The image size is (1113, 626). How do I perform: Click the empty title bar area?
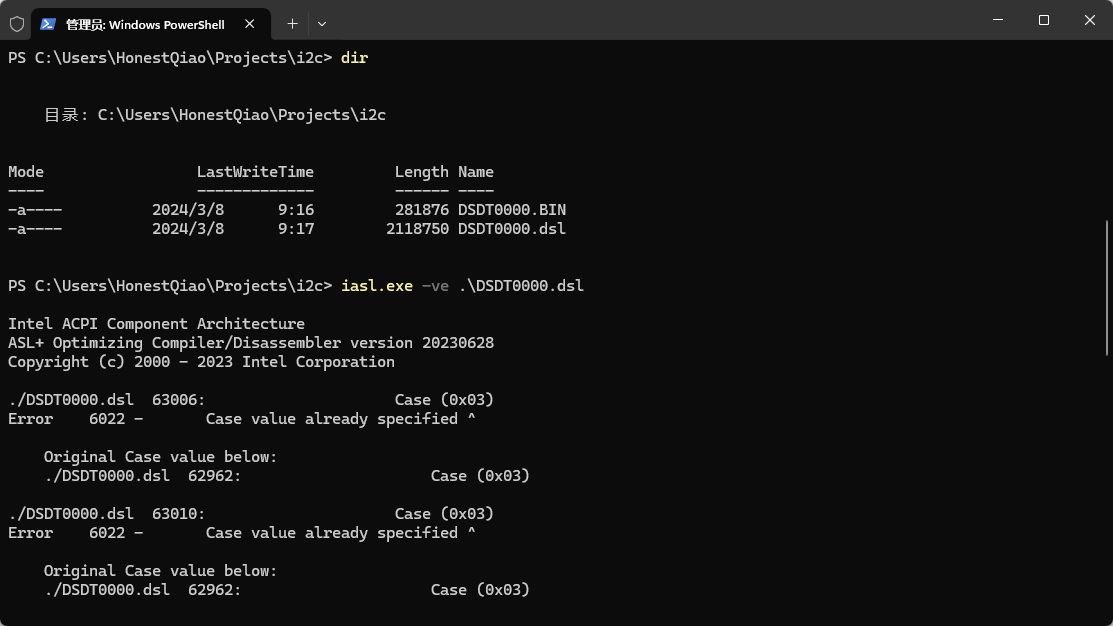click(650, 20)
